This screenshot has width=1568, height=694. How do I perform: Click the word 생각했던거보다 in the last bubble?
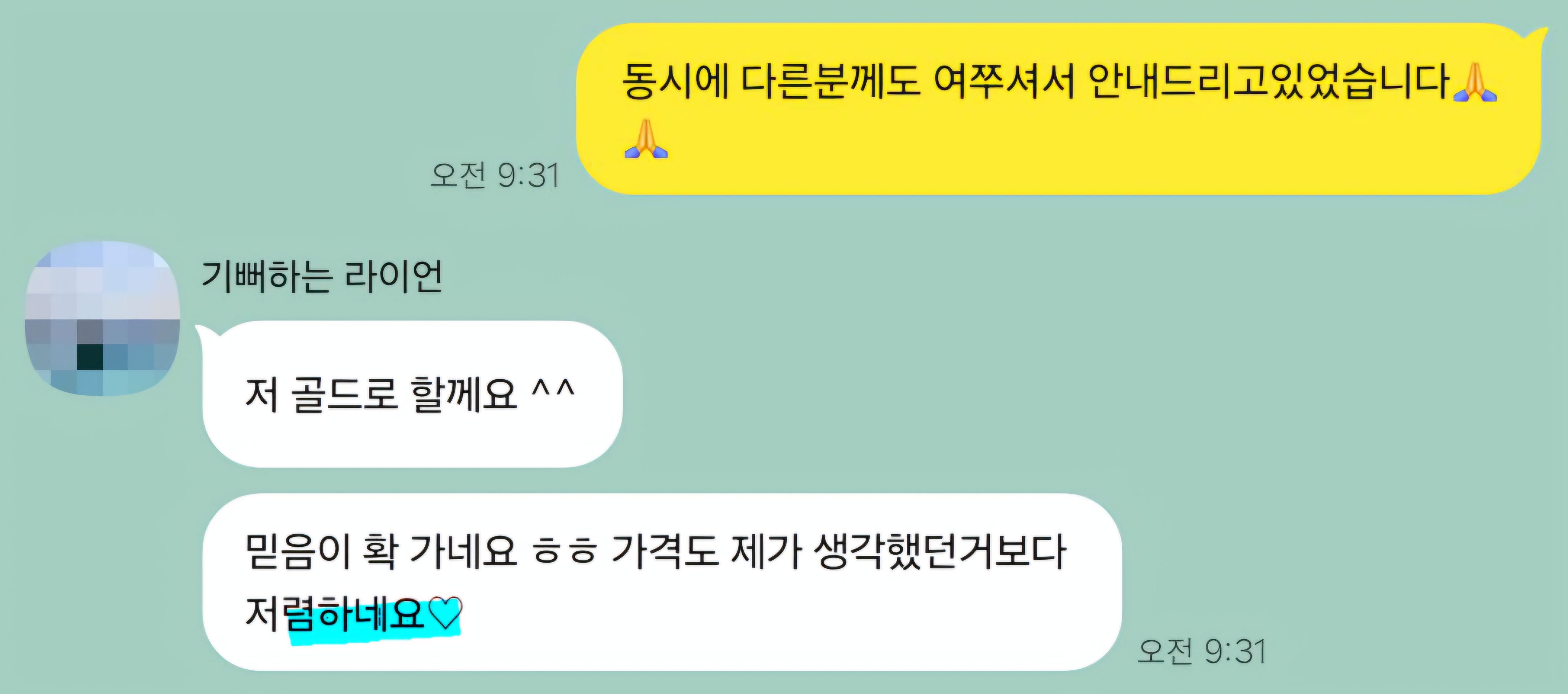pyautogui.click(x=940, y=552)
